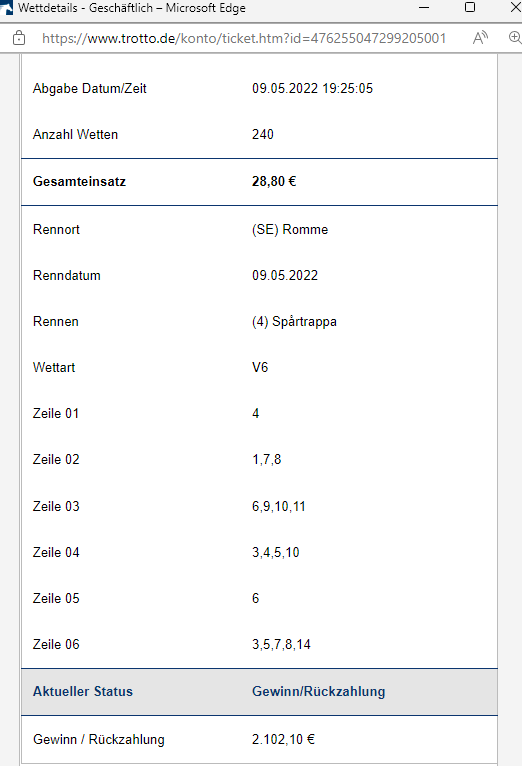Minimize the Wettdetails window

(x=424, y=8)
